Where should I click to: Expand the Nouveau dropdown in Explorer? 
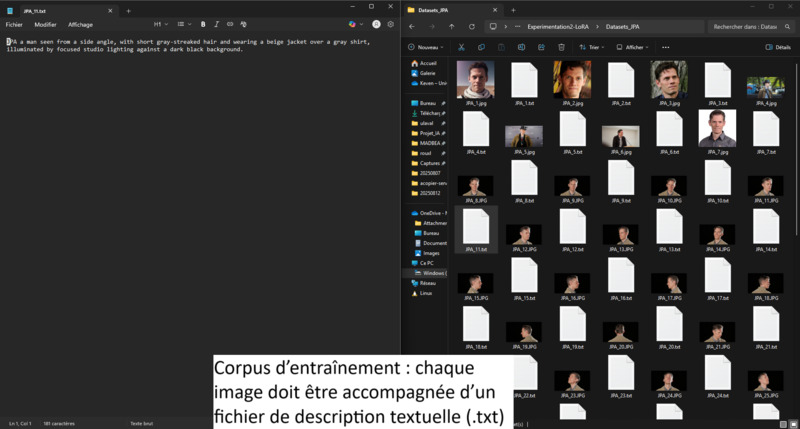tap(426, 47)
